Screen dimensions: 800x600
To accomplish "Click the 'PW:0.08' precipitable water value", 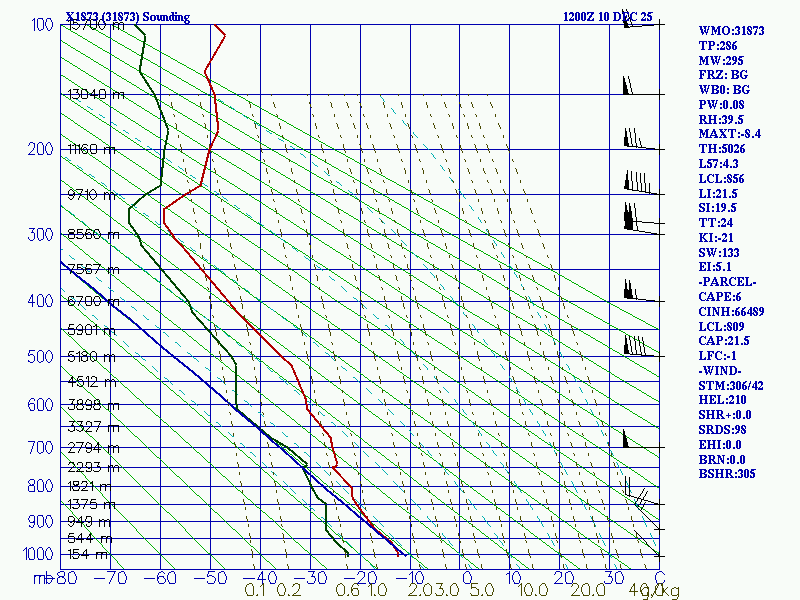I will click(721, 105).
